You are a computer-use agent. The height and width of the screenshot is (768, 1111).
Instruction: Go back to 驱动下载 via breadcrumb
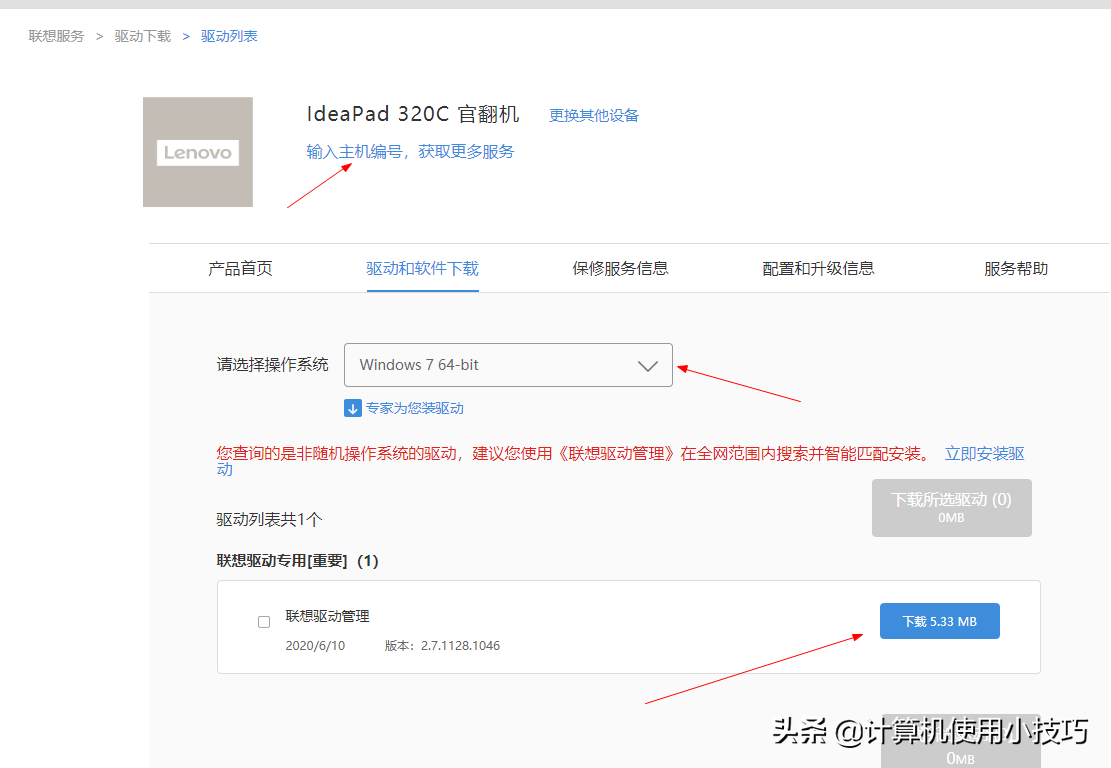coord(141,35)
